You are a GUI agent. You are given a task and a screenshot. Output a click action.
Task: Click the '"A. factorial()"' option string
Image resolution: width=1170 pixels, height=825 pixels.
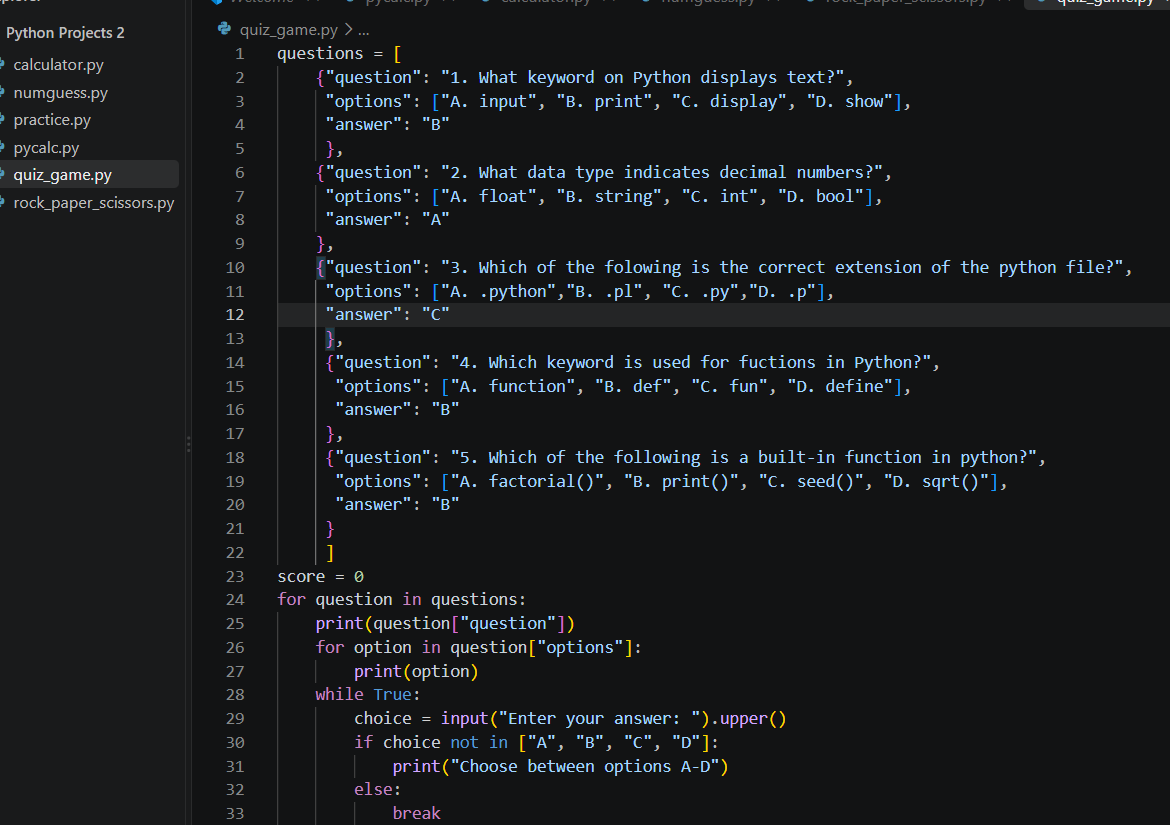click(x=527, y=481)
